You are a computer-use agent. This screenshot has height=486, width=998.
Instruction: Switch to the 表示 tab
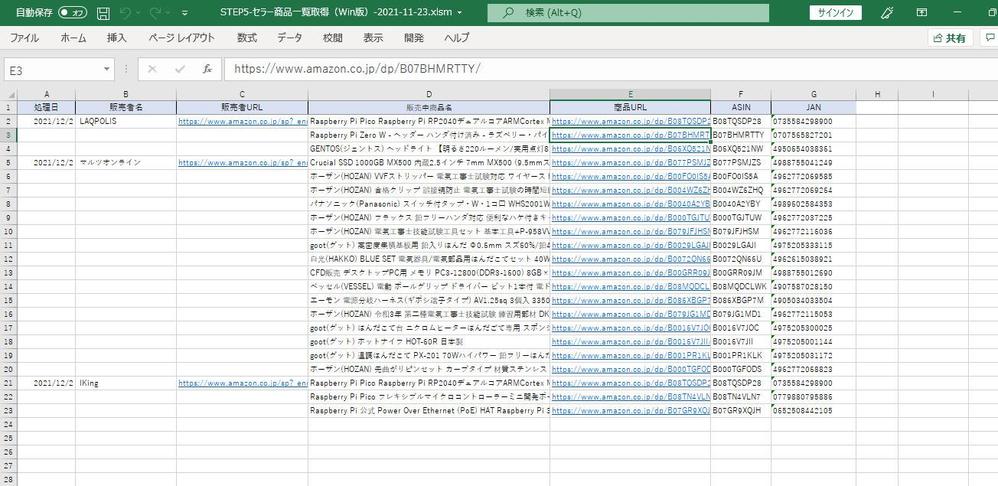point(374,38)
